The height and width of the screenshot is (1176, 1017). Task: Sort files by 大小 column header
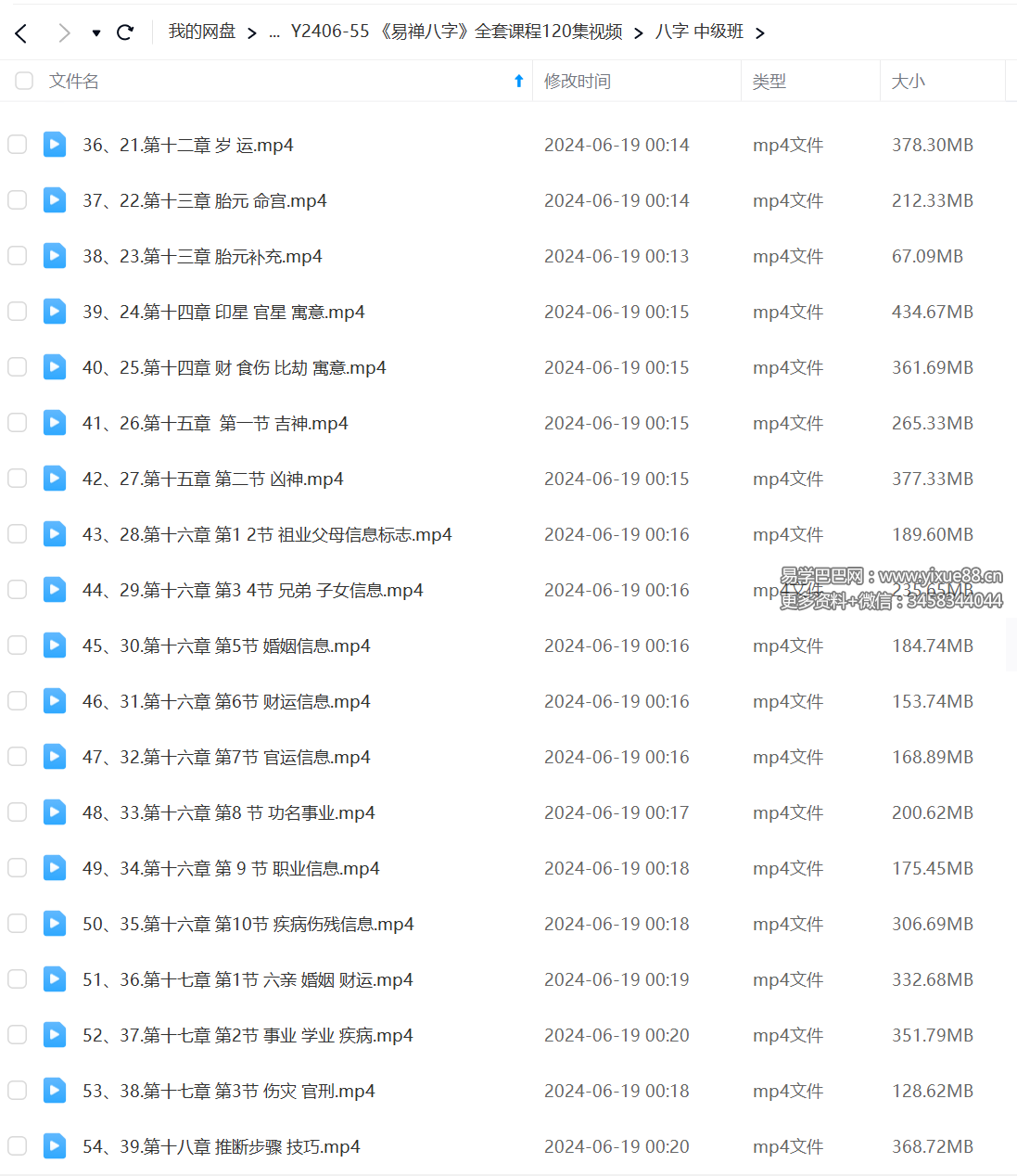(908, 82)
